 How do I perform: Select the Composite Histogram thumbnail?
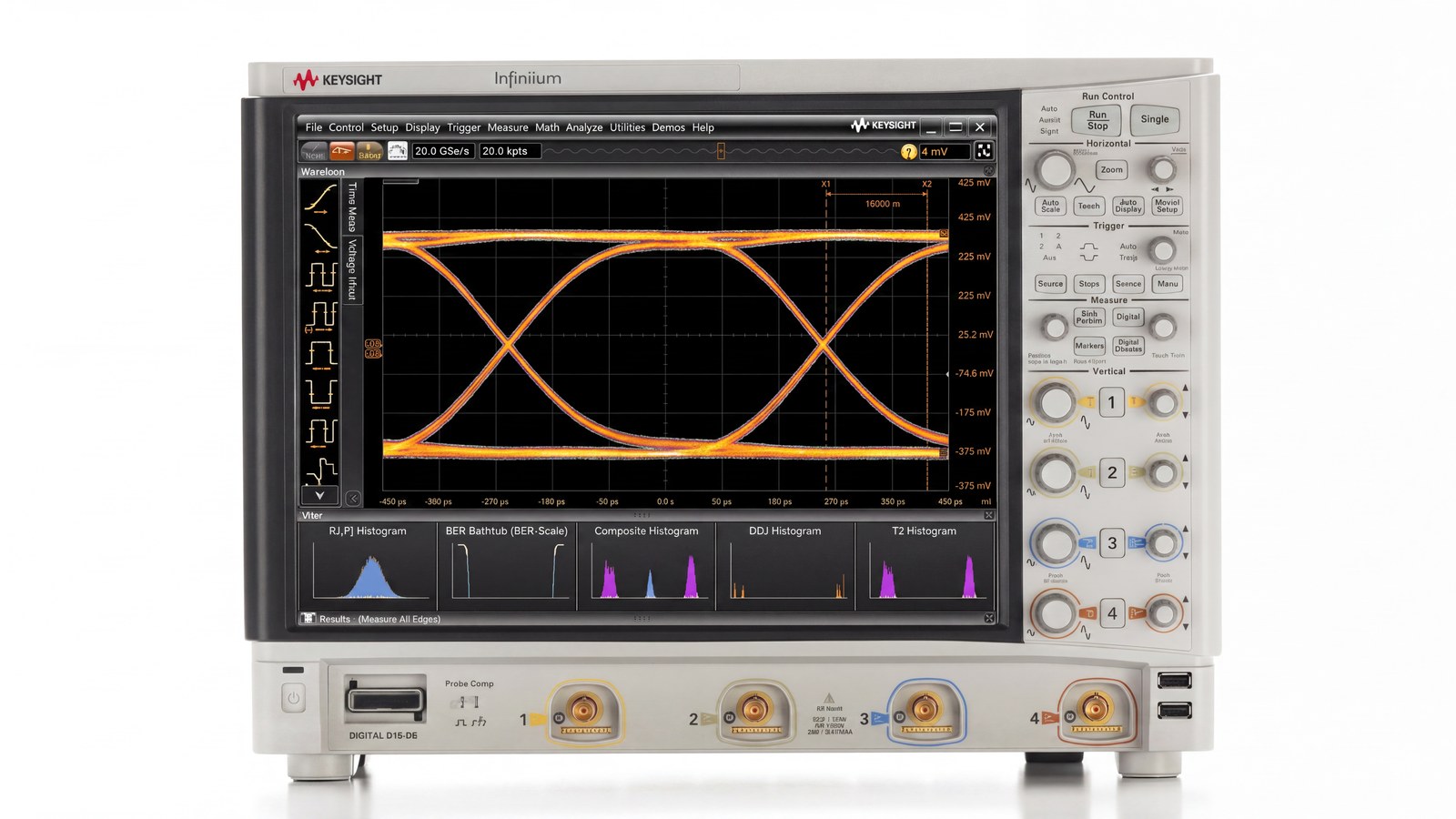point(646,565)
